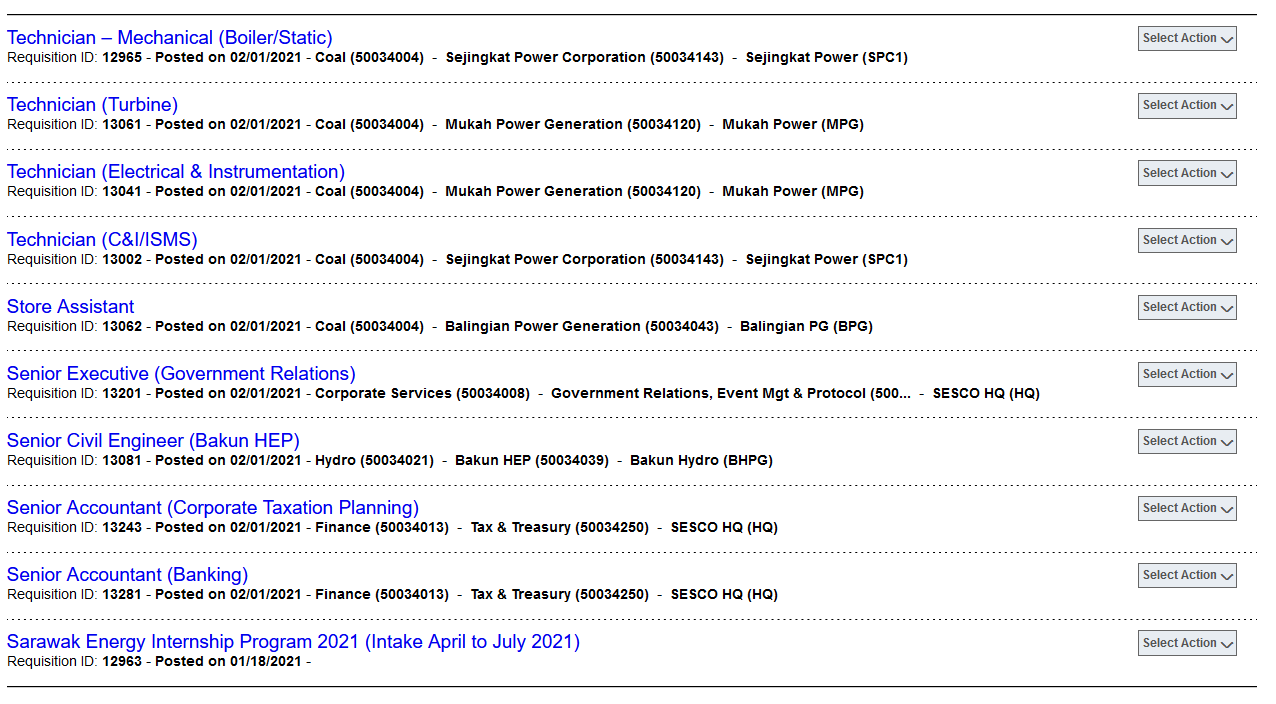Click 'Bakun Hydro (BHPG)' location text
The width and height of the screenshot is (1276, 704).
click(x=701, y=460)
